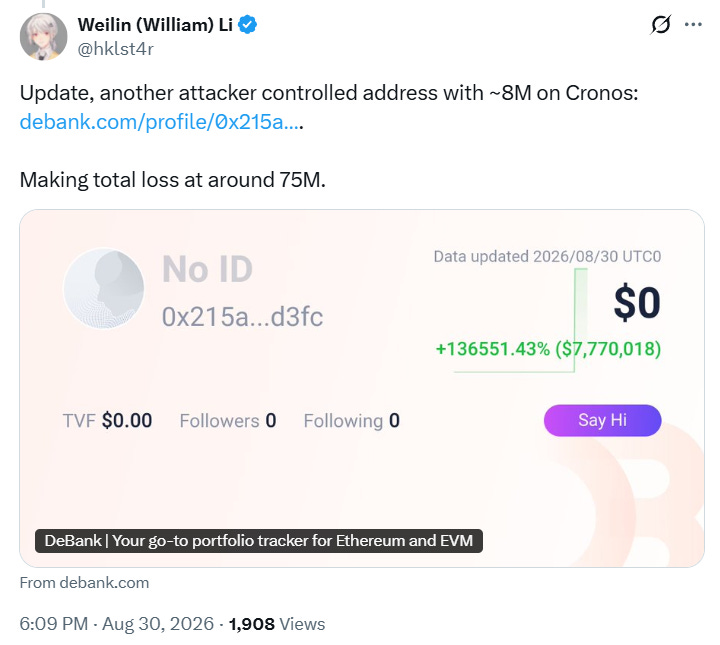Open the debank.com/profile/0x215a link
720x645 pixels.
pos(161,122)
